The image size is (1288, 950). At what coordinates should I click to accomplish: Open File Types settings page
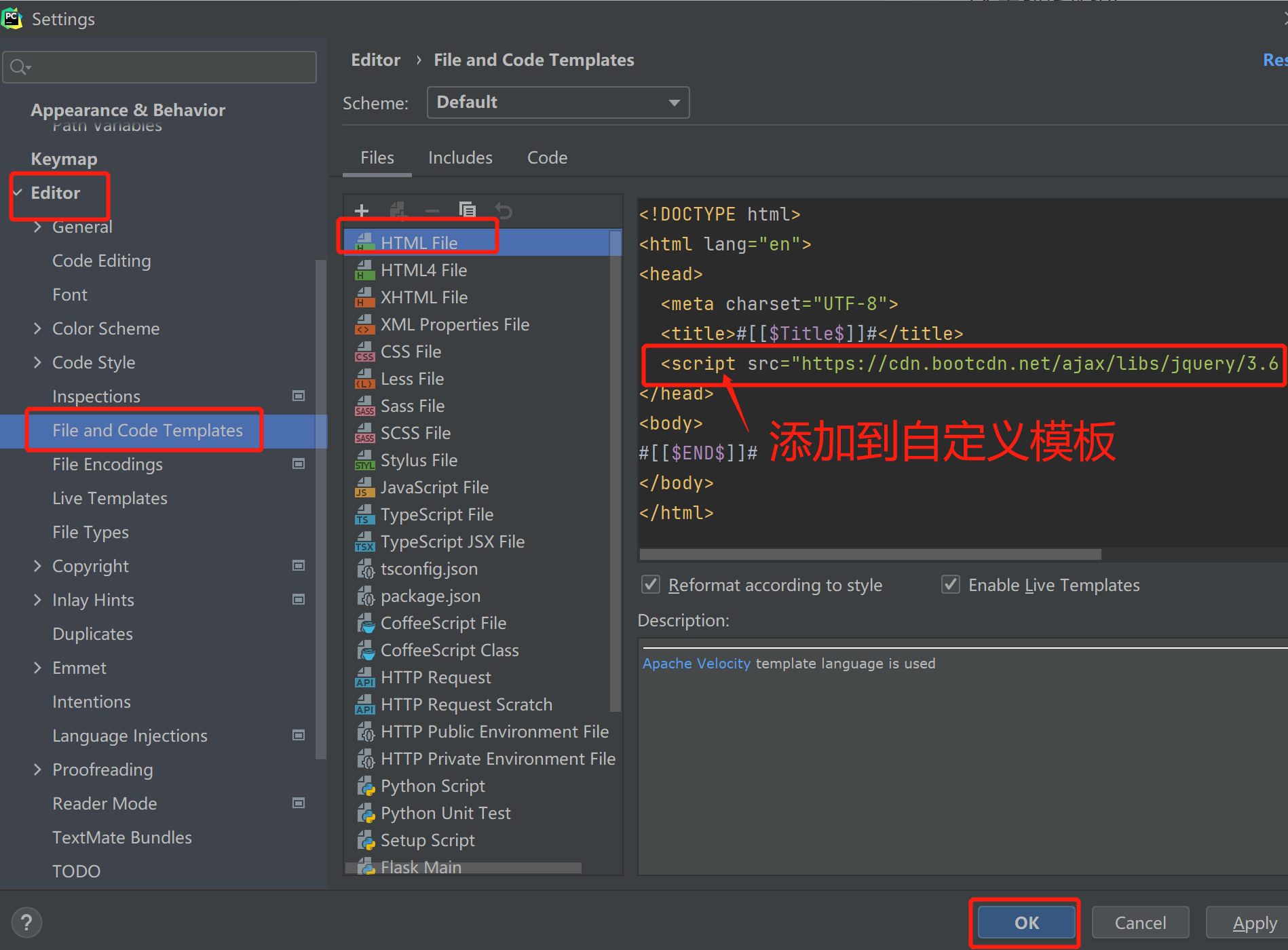(90, 532)
